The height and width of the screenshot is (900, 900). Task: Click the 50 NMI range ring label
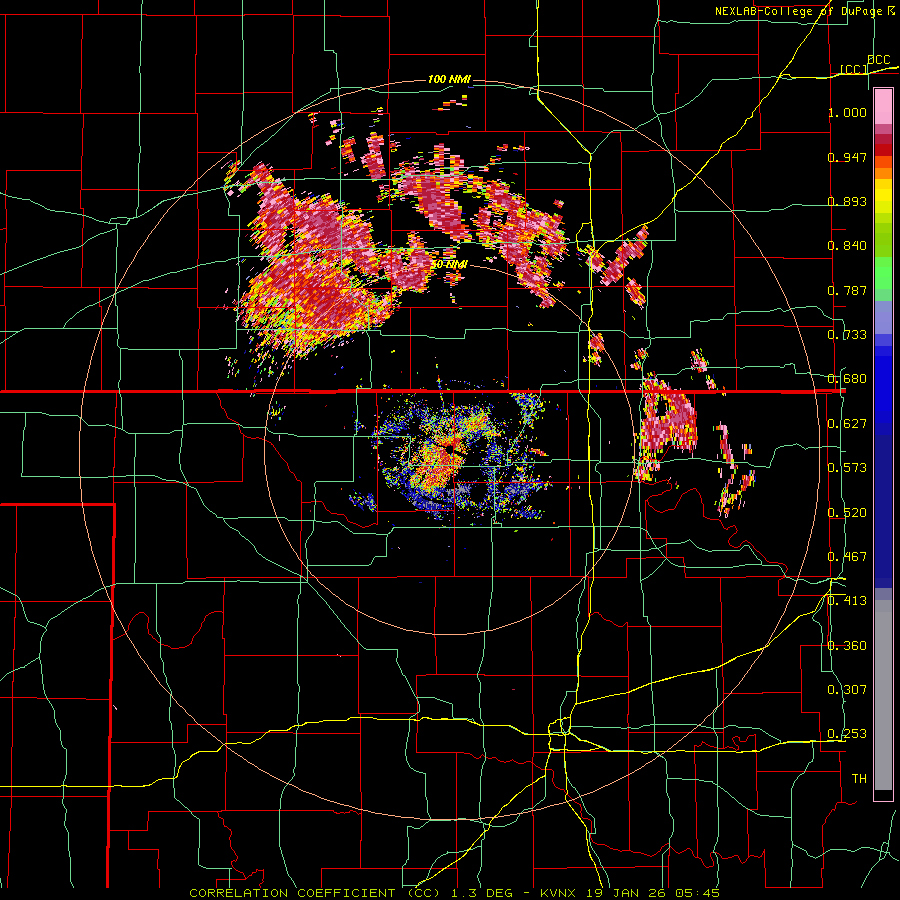pyautogui.click(x=449, y=265)
